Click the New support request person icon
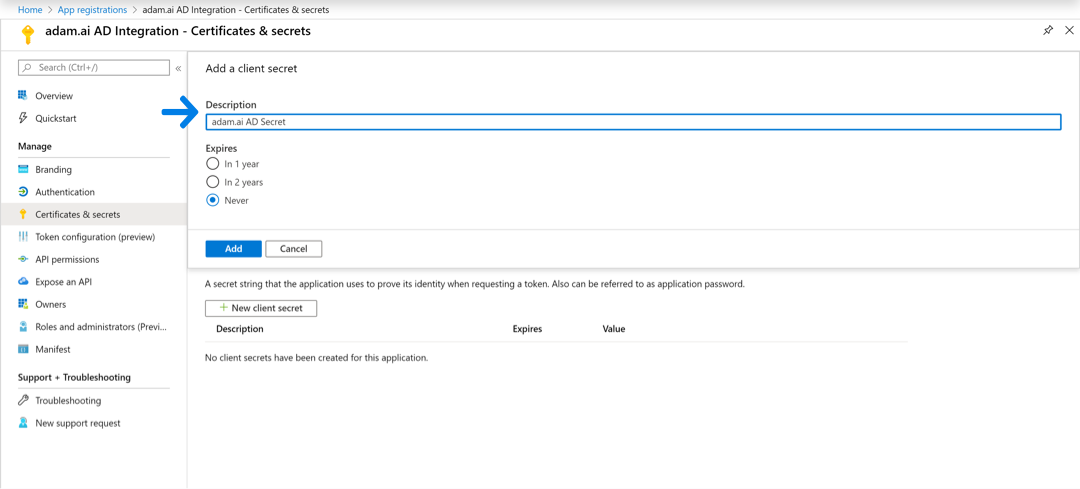 pyautogui.click(x=23, y=423)
